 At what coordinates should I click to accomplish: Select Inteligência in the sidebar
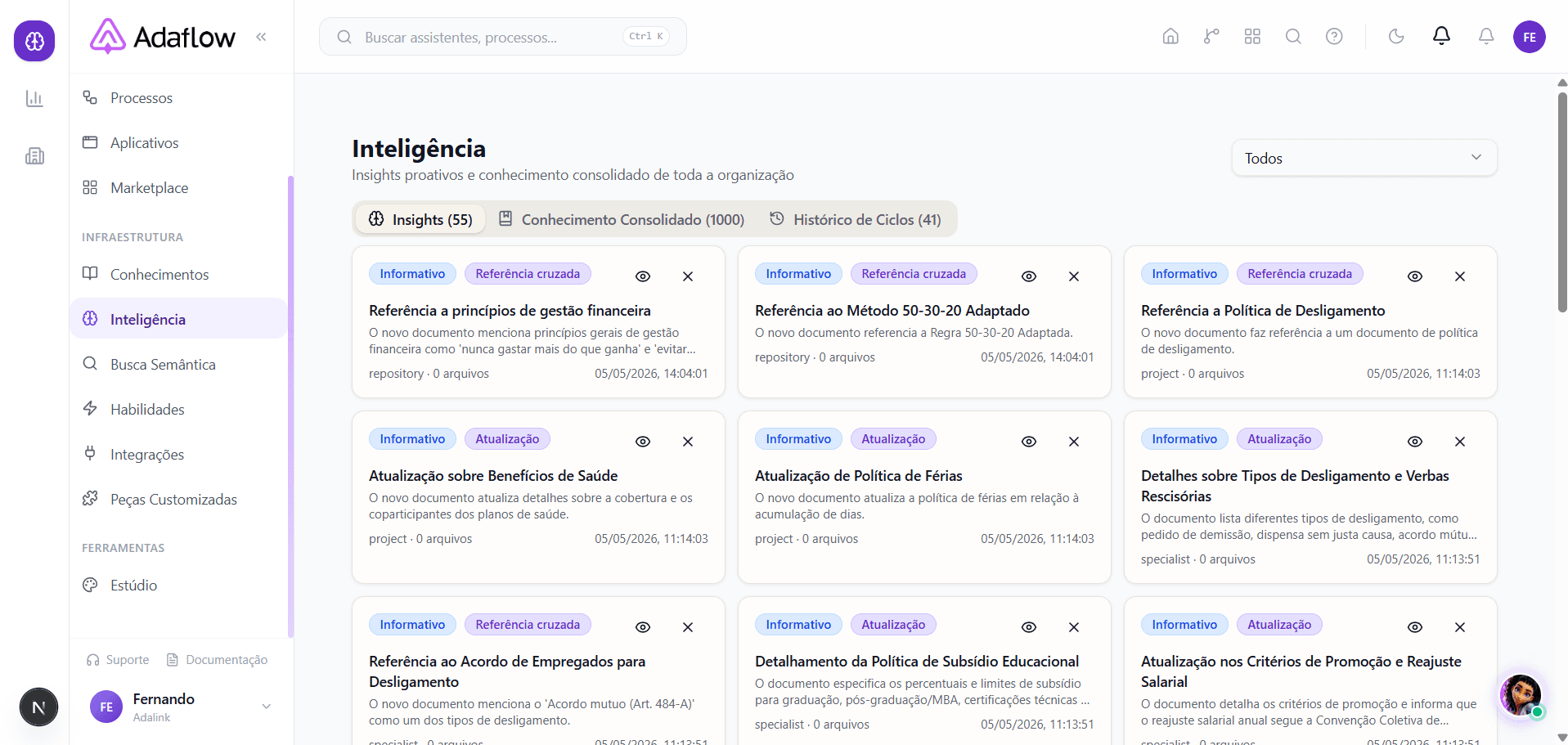(178, 319)
